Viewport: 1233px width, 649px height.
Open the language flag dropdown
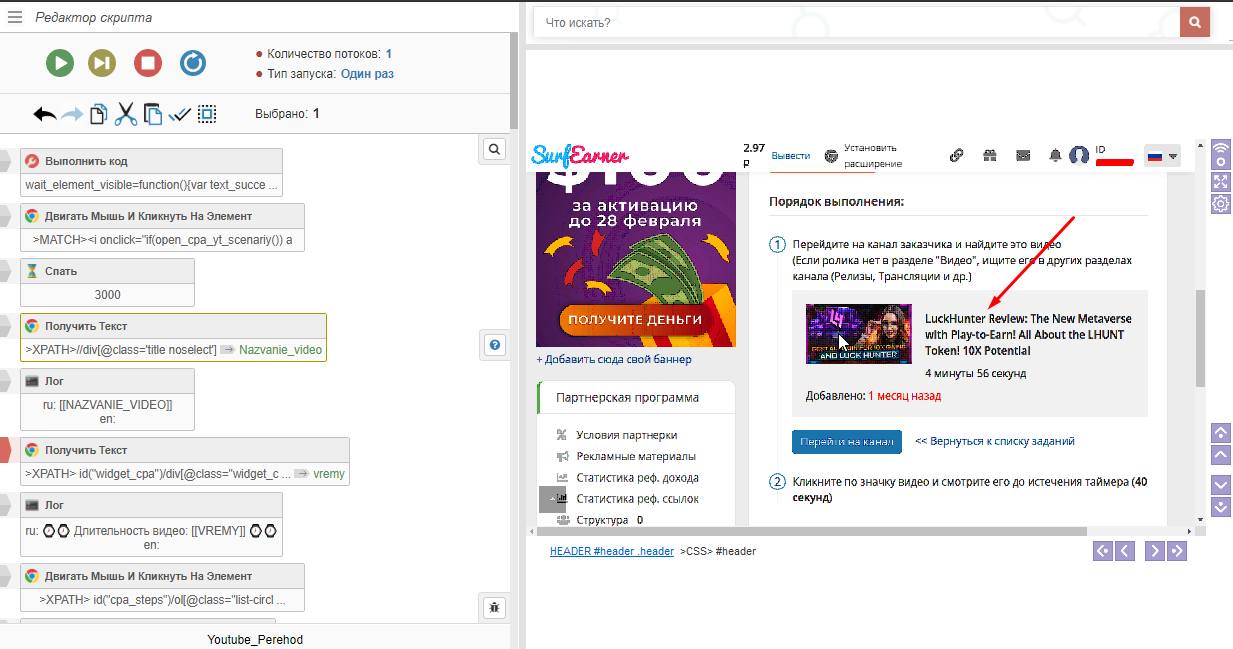(1162, 156)
